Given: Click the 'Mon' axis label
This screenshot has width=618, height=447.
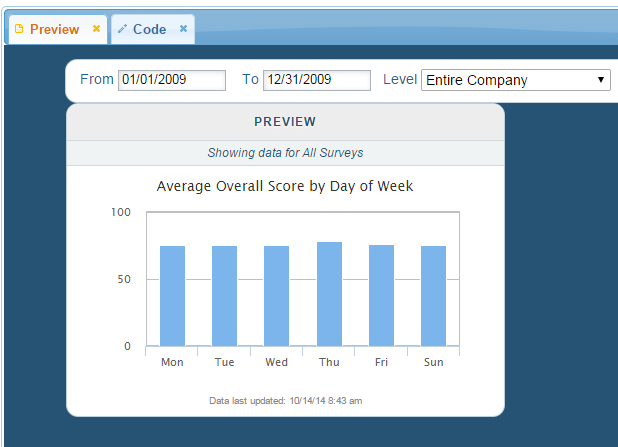Looking at the screenshot, I should [172, 362].
